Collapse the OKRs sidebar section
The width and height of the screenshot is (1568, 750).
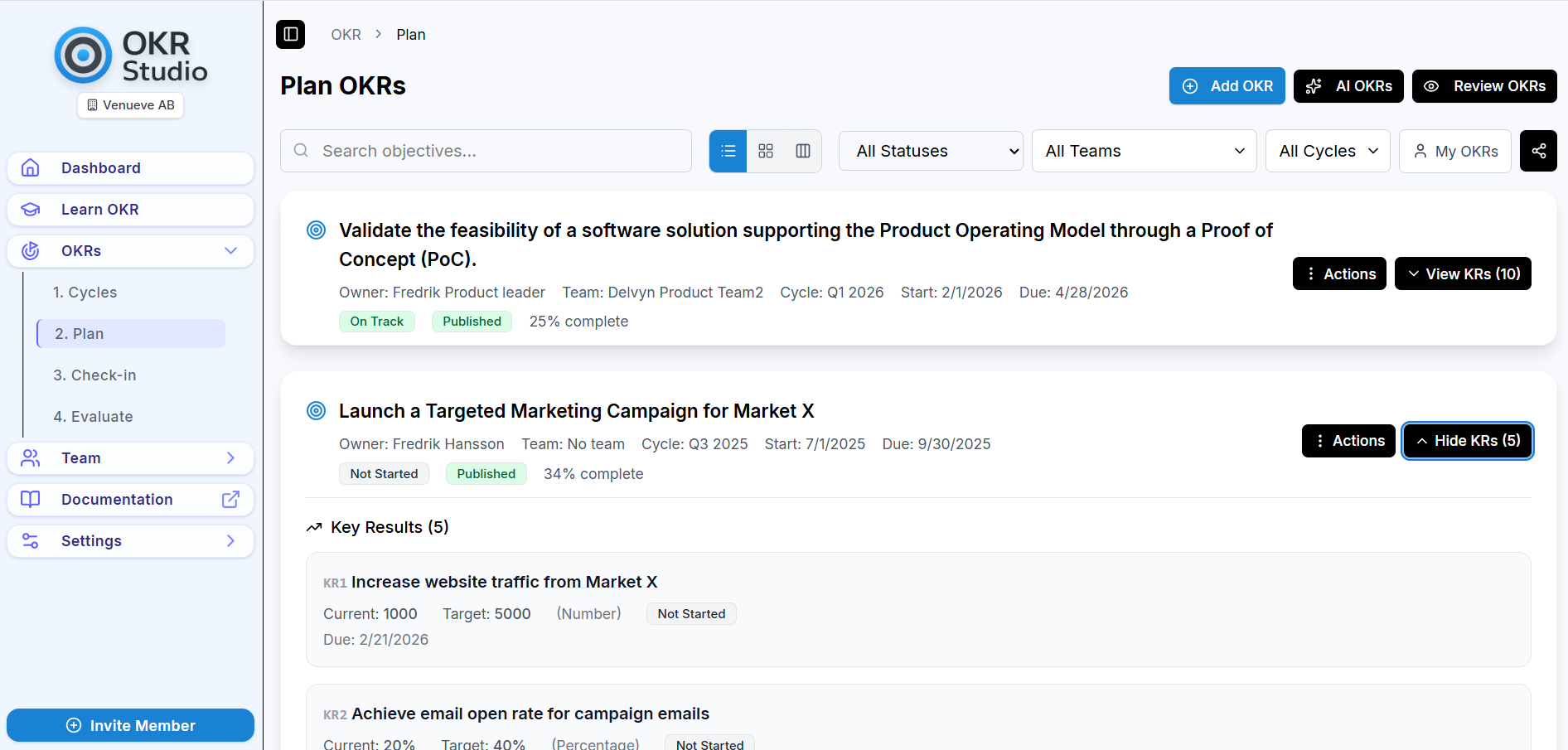pyautogui.click(x=230, y=251)
